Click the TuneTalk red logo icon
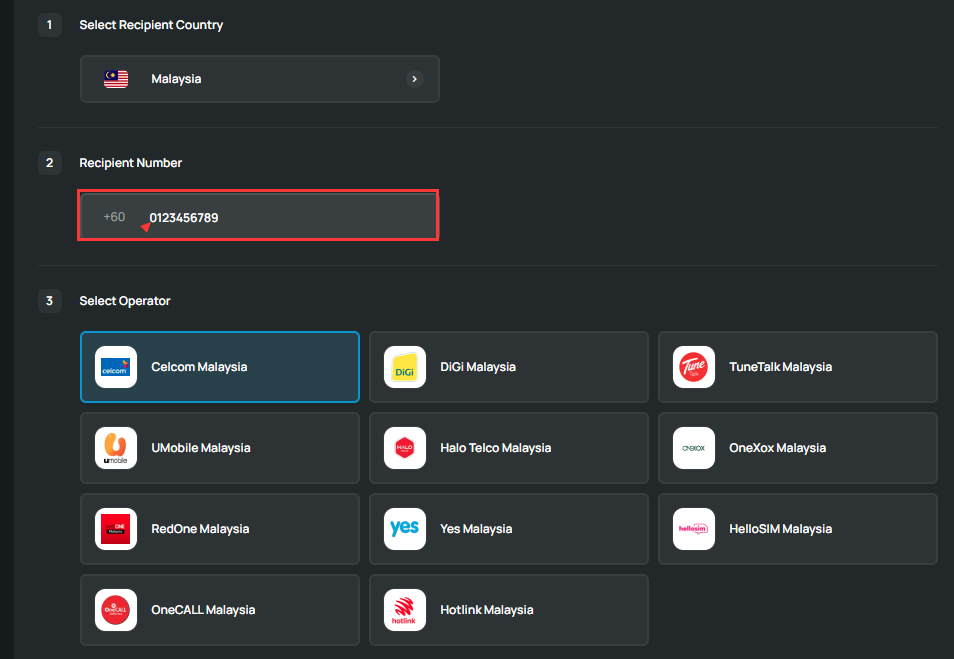This screenshot has width=954, height=659. pos(694,367)
